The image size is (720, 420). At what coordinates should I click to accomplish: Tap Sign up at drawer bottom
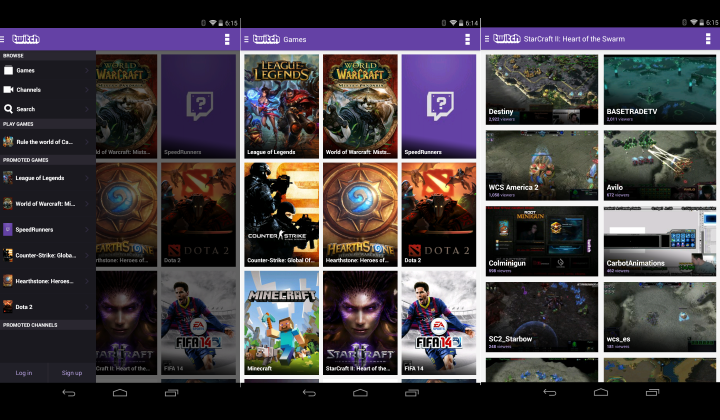72,373
